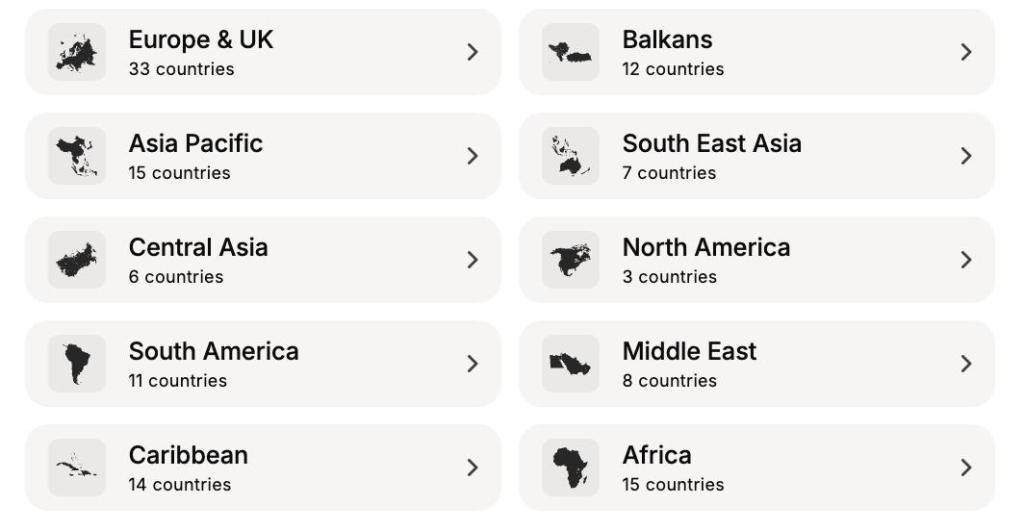This screenshot has width=1024, height=531.
Task: Click the South East Asia map icon
Action: [x=570, y=156]
